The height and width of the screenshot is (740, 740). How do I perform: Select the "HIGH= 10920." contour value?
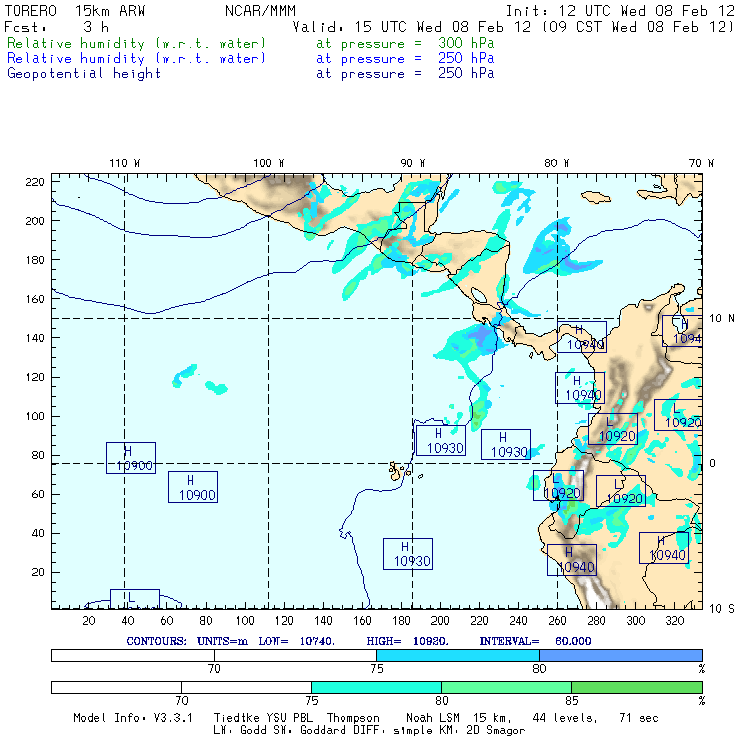(x=407, y=641)
